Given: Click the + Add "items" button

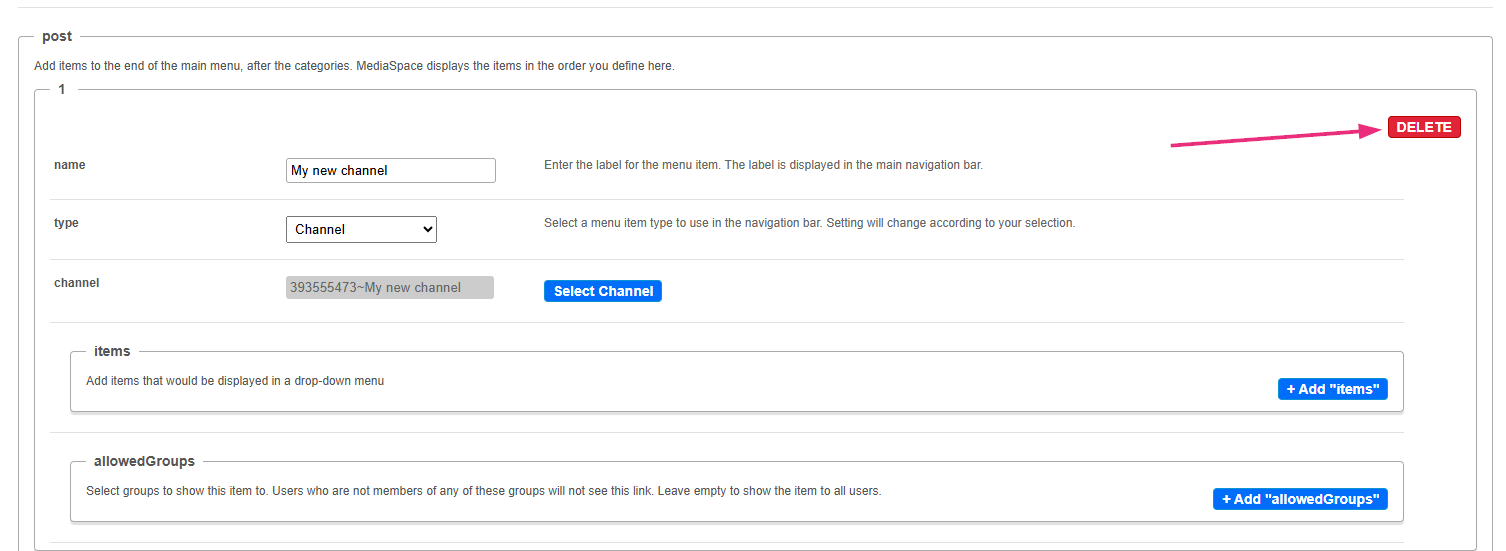Looking at the screenshot, I should [1332, 389].
